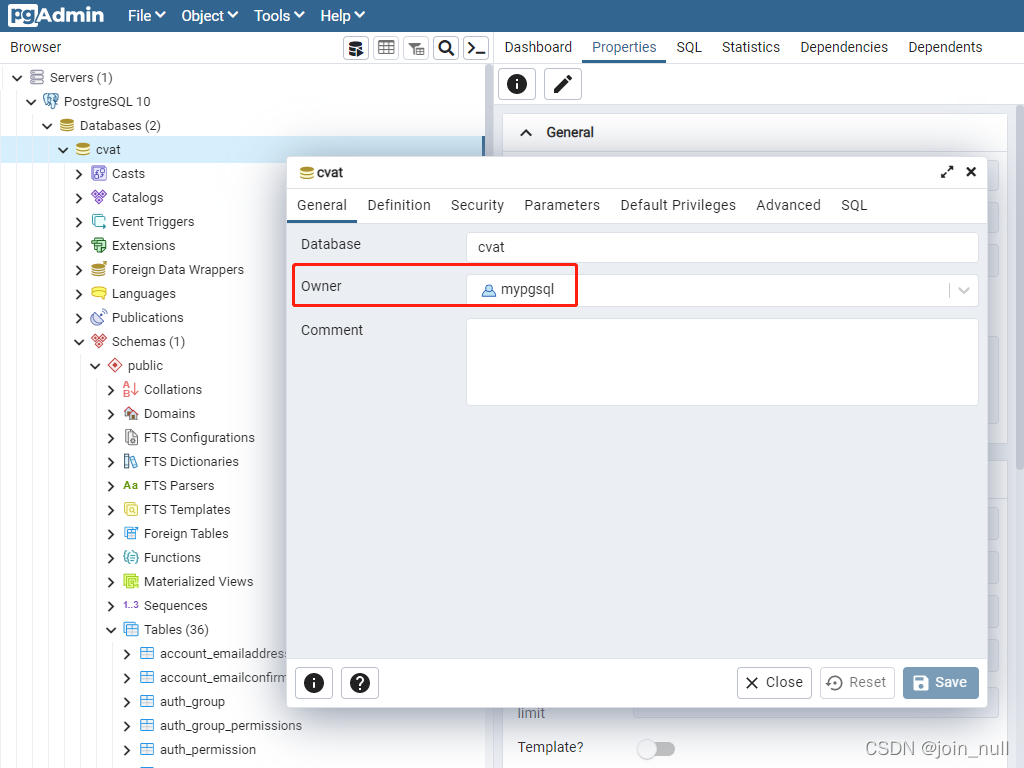Open the Security tab in cvat dialog
1024x768 pixels.
tap(477, 205)
